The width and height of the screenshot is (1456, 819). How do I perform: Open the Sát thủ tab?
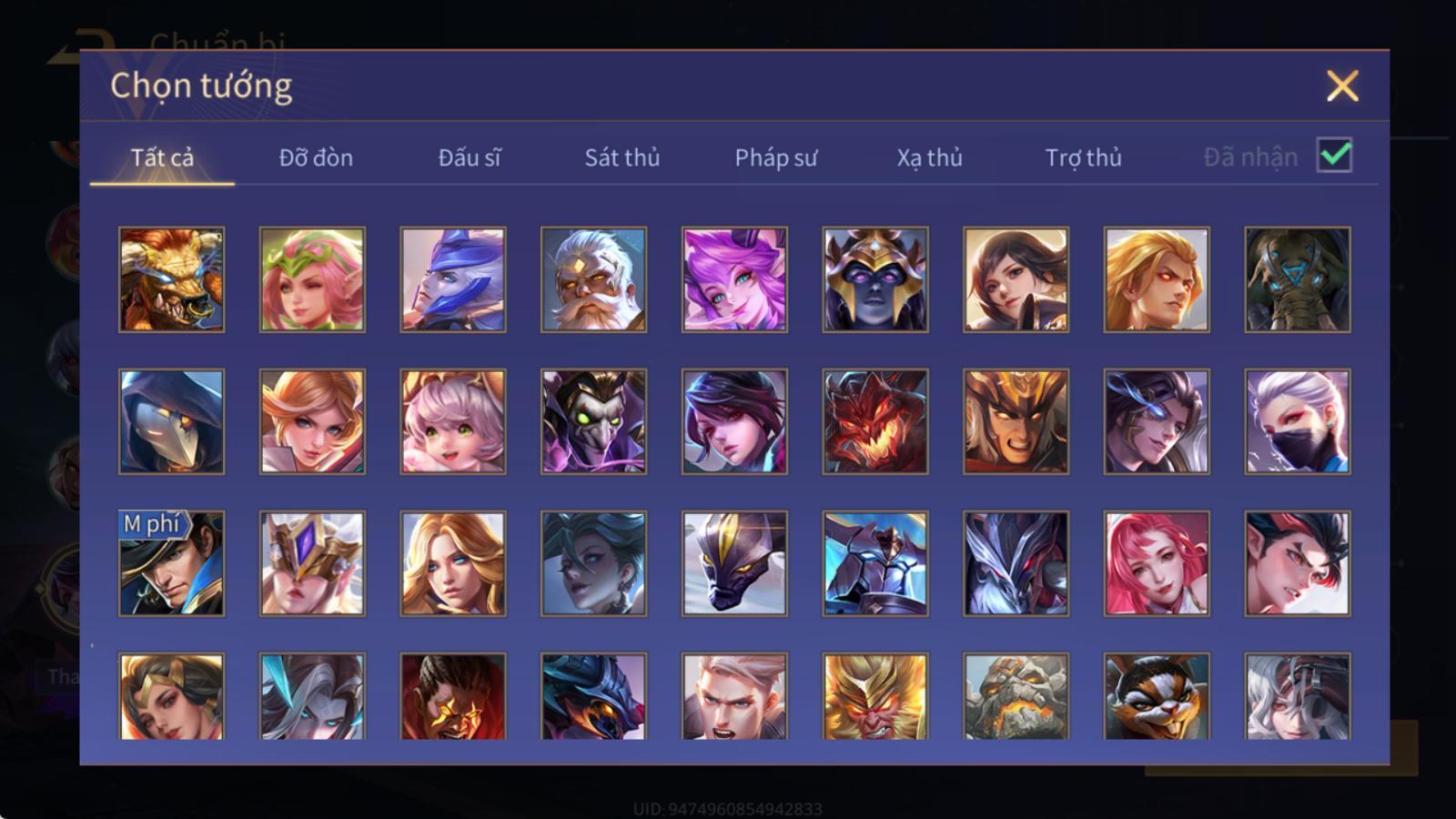point(622,157)
